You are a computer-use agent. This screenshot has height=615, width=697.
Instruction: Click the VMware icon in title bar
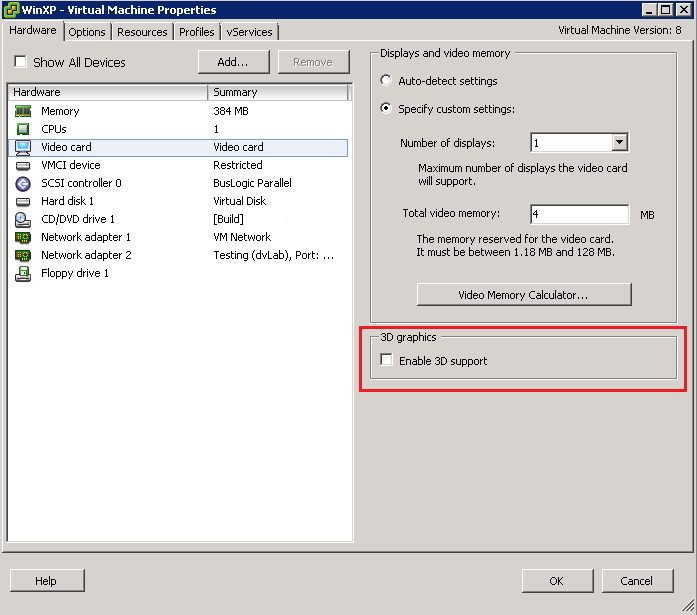tap(11, 10)
